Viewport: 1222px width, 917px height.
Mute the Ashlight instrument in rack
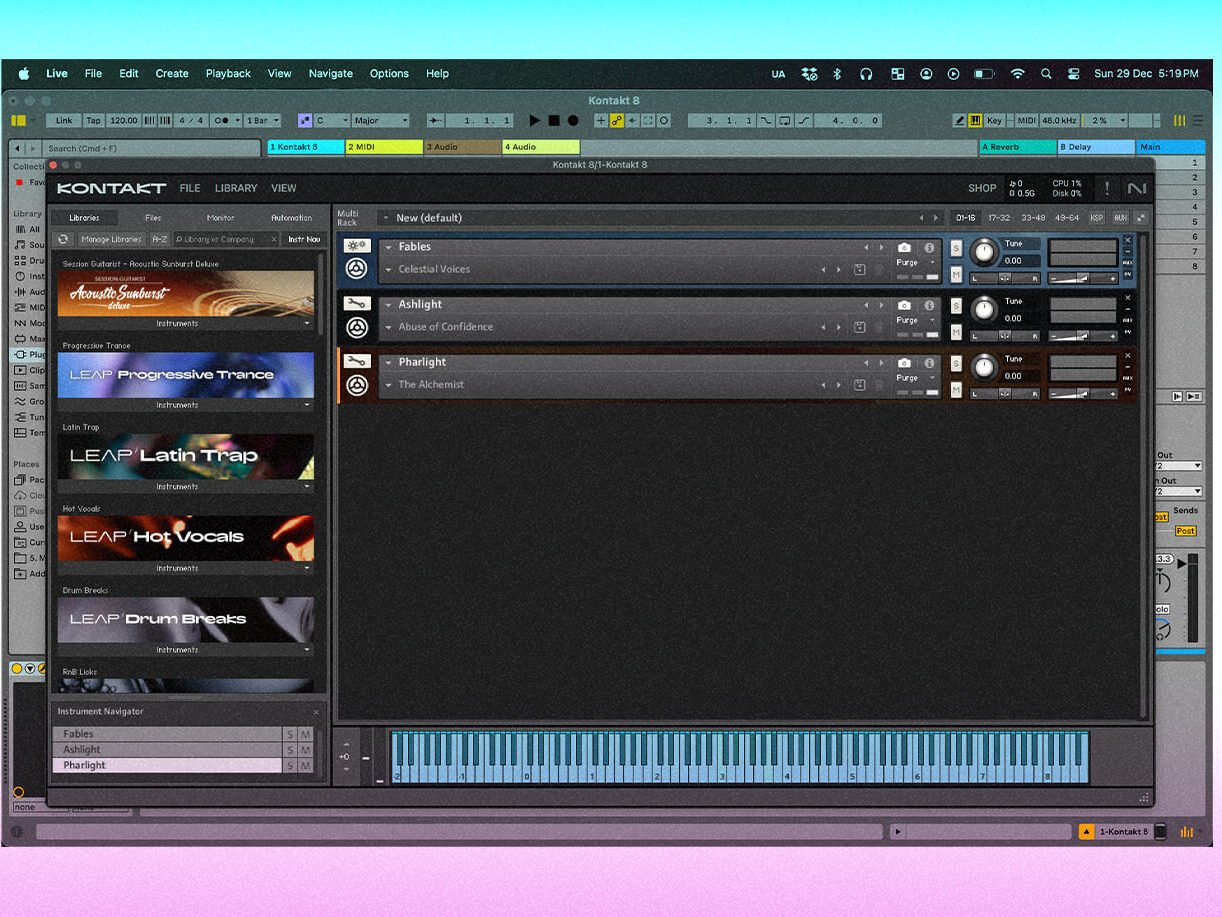tap(956, 332)
